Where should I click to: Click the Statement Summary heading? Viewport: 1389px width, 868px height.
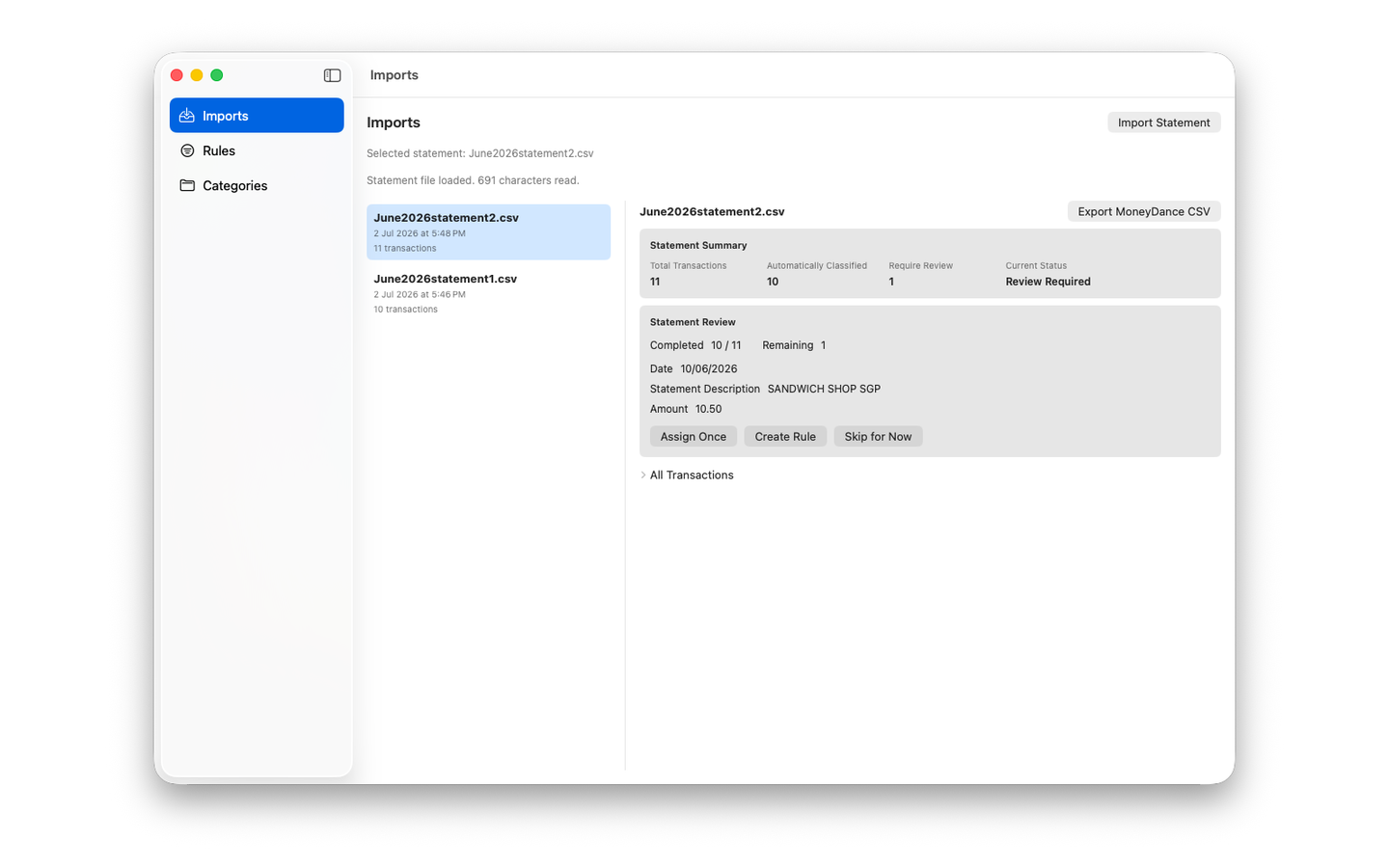tap(698, 245)
